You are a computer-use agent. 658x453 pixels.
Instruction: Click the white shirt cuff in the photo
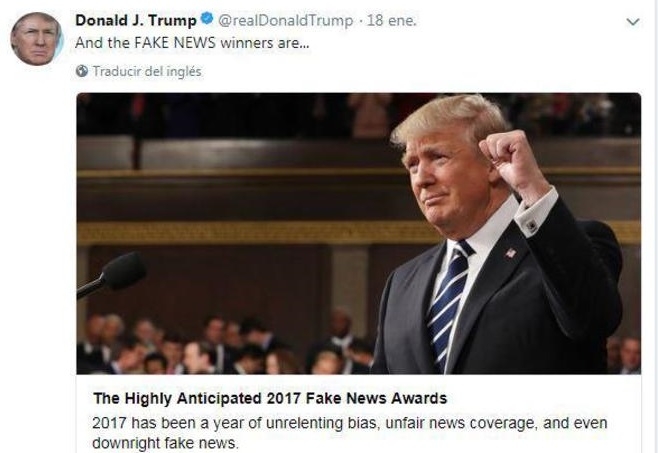point(536,214)
